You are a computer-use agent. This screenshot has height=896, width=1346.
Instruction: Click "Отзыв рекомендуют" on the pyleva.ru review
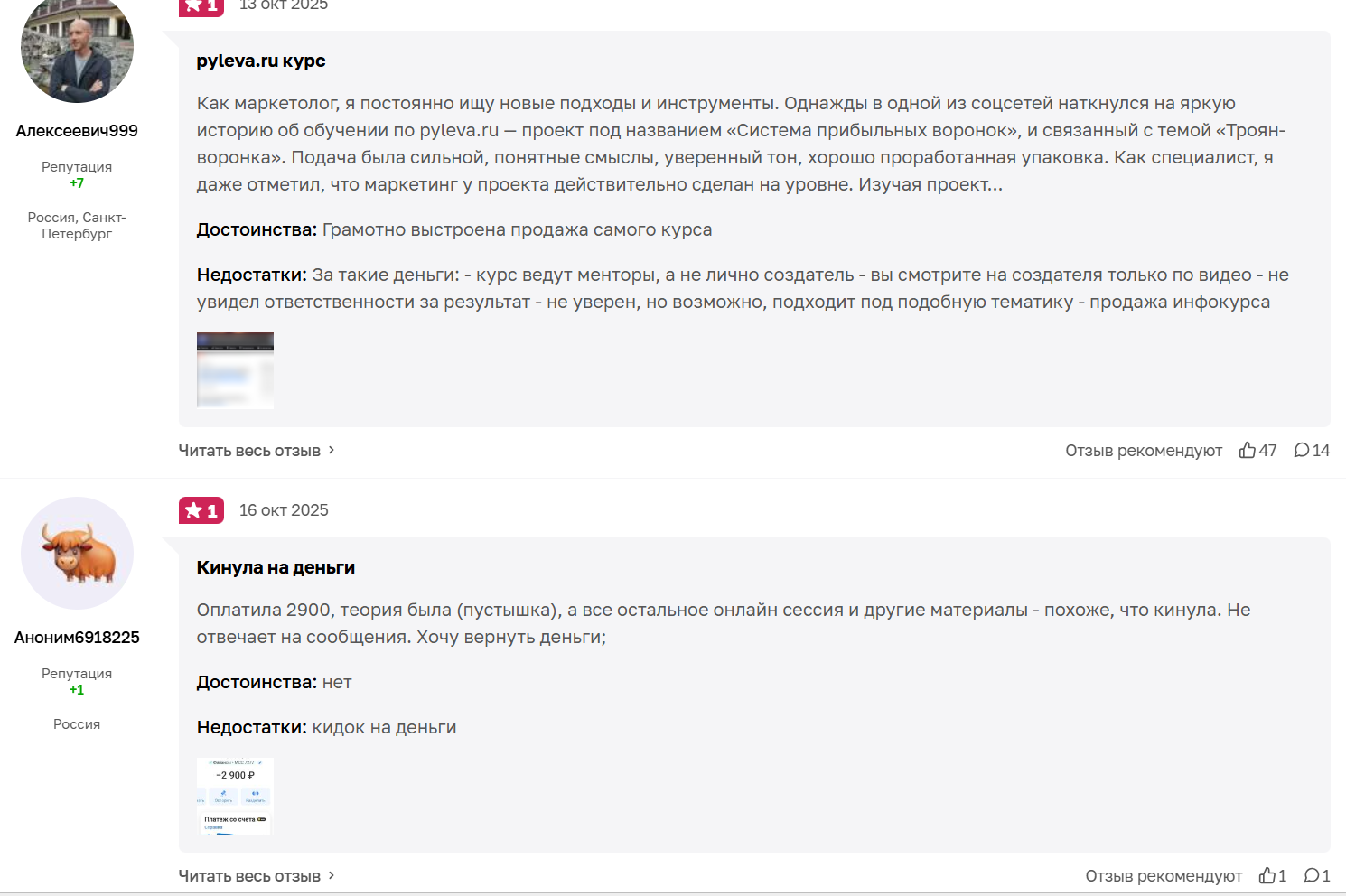point(1143,451)
